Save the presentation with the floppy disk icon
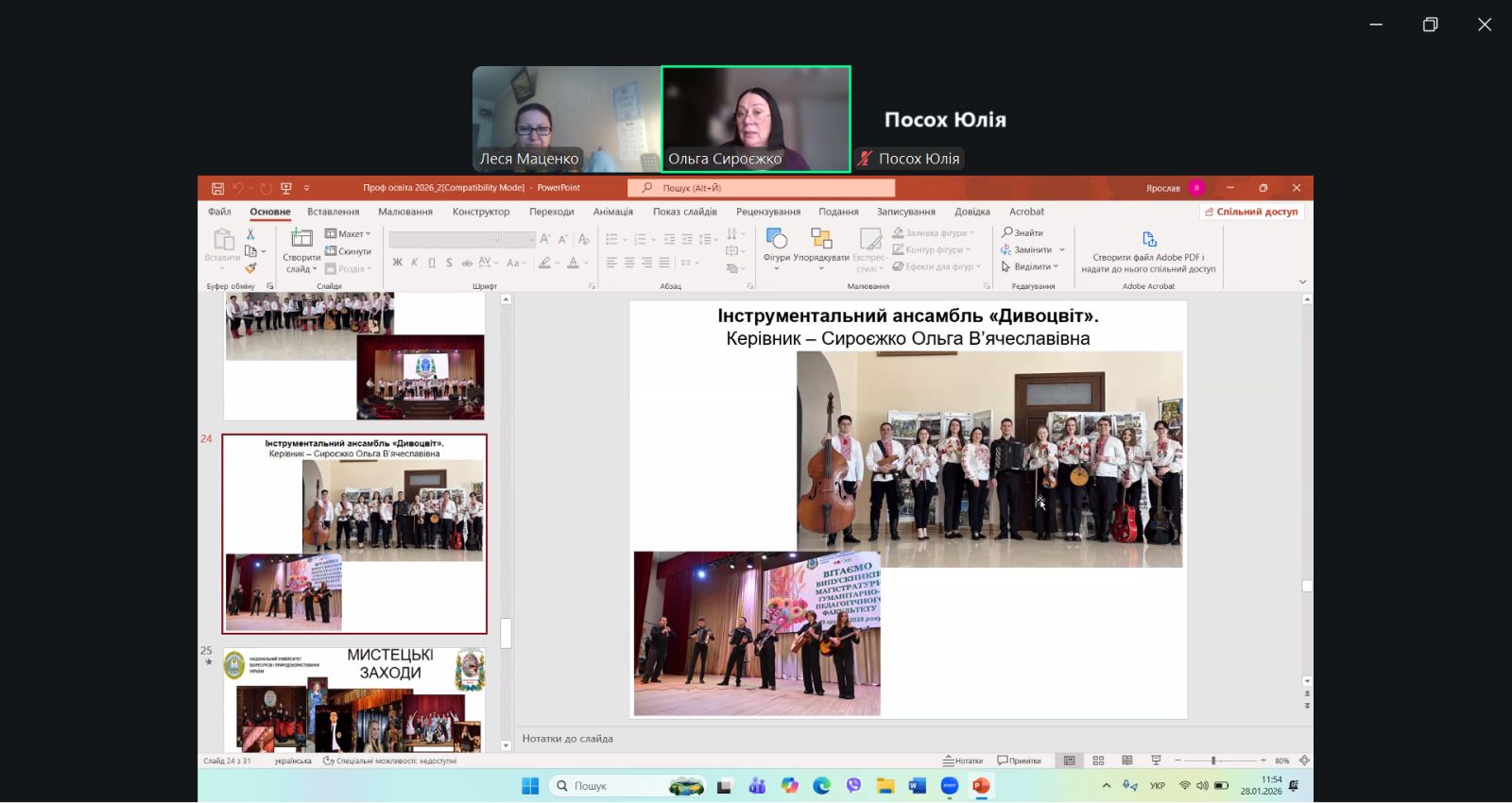Viewport: 1512px width, 803px height. 217,188
